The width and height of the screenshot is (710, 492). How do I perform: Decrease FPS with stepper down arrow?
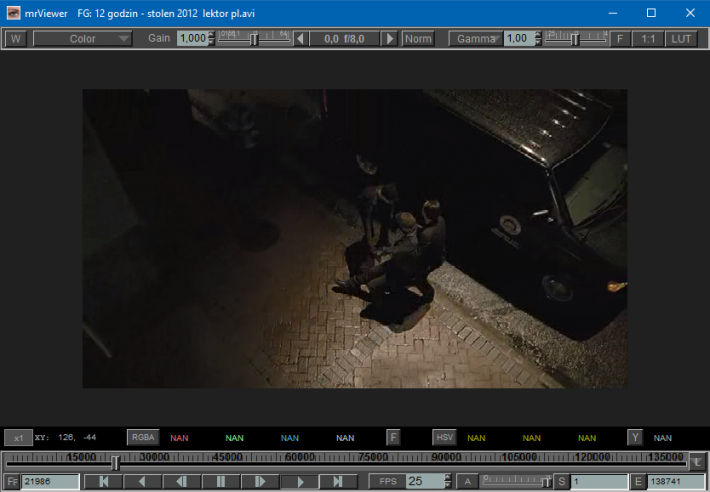(x=448, y=485)
